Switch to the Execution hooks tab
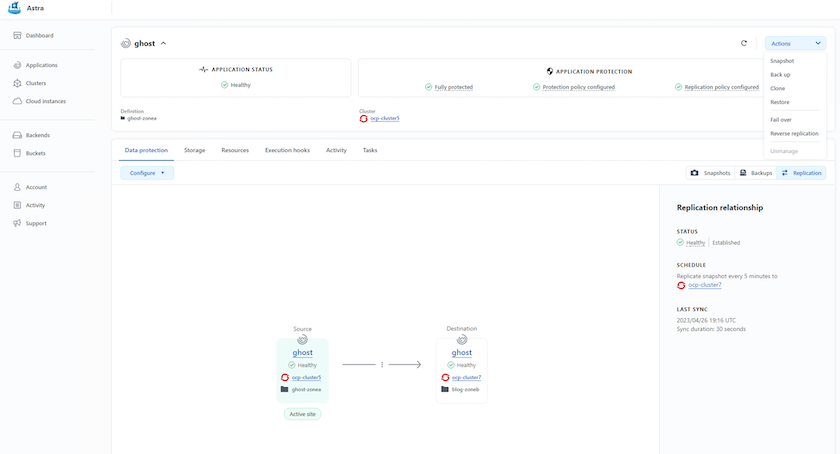Image resolution: width=840 pixels, height=454 pixels. tap(287, 150)
